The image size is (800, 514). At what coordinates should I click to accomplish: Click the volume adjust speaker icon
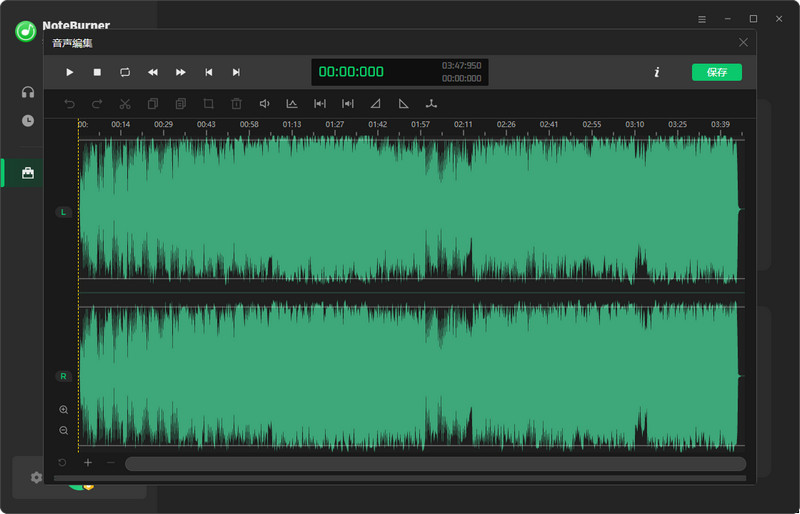point(265,103)
